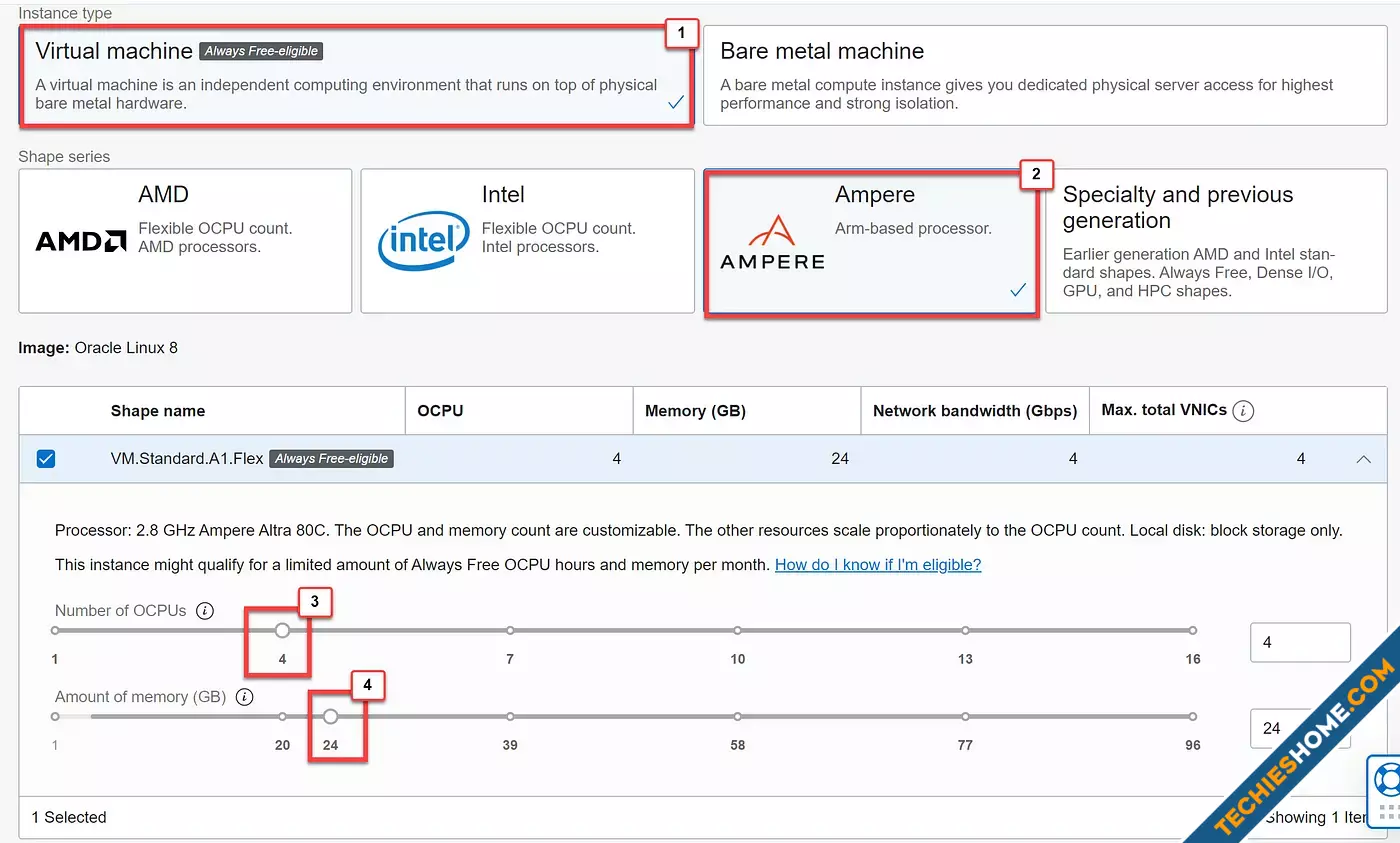
Task: Set memory slider to the 39 mark
Action: [510, 716]
